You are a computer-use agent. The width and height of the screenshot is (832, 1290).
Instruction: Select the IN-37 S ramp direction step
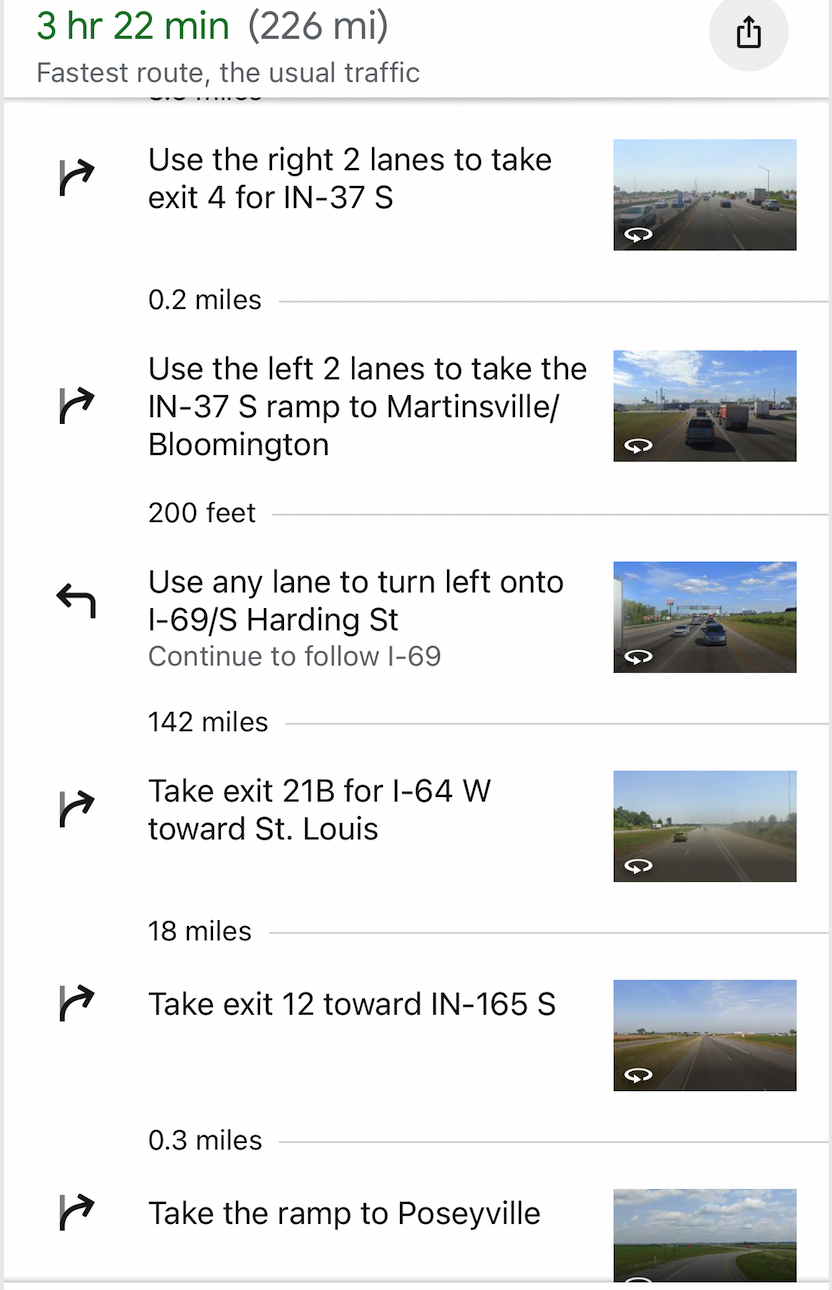367,406
